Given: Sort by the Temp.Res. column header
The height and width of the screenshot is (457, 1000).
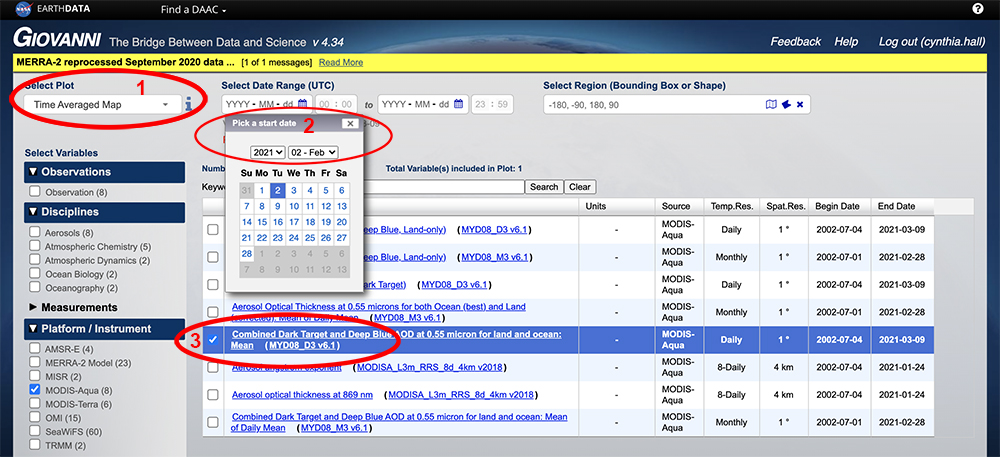Looking at the screenshot, I should click(x=730, y=207).
